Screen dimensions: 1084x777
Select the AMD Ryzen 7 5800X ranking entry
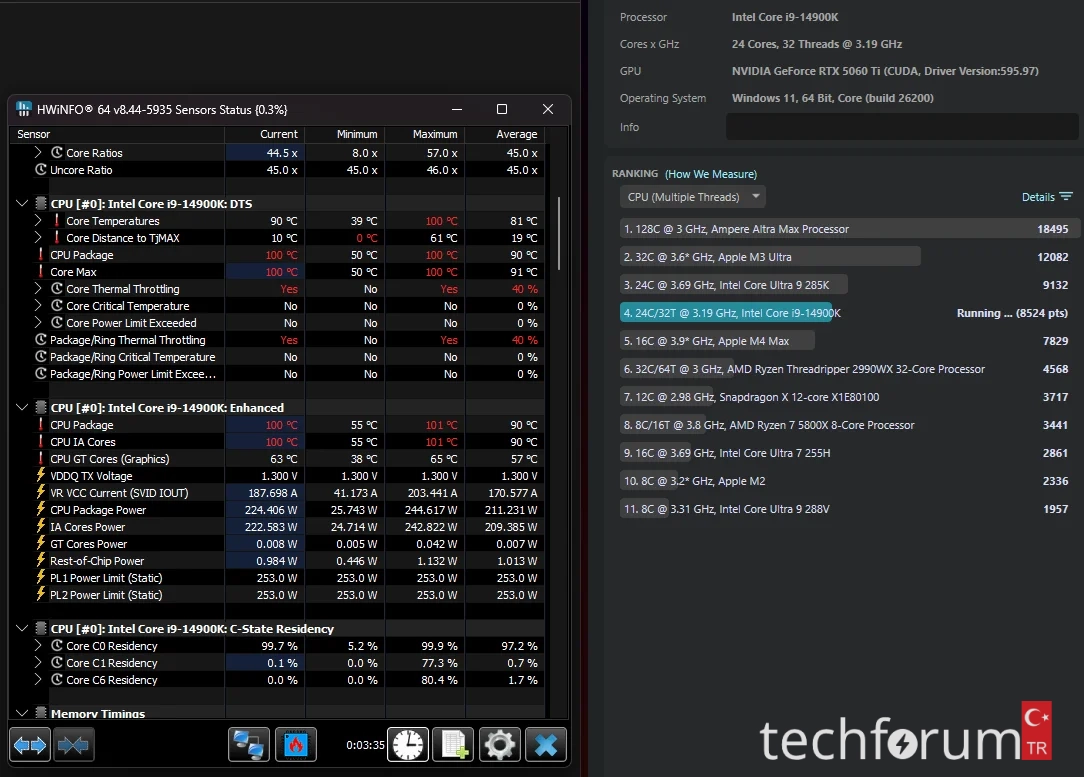pyautogui.click(x=848, y=425)
